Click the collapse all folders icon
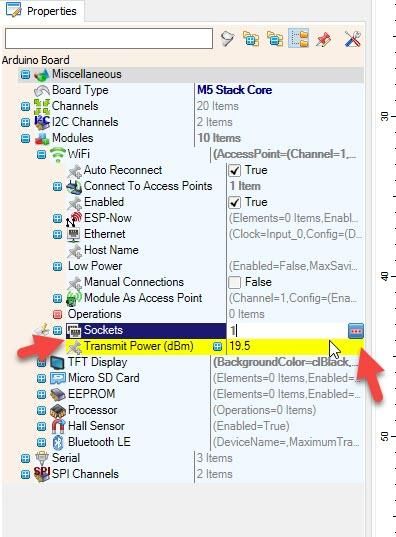Image resolution: width=396 pixels, height=537 pixels. tap(275, 39)
